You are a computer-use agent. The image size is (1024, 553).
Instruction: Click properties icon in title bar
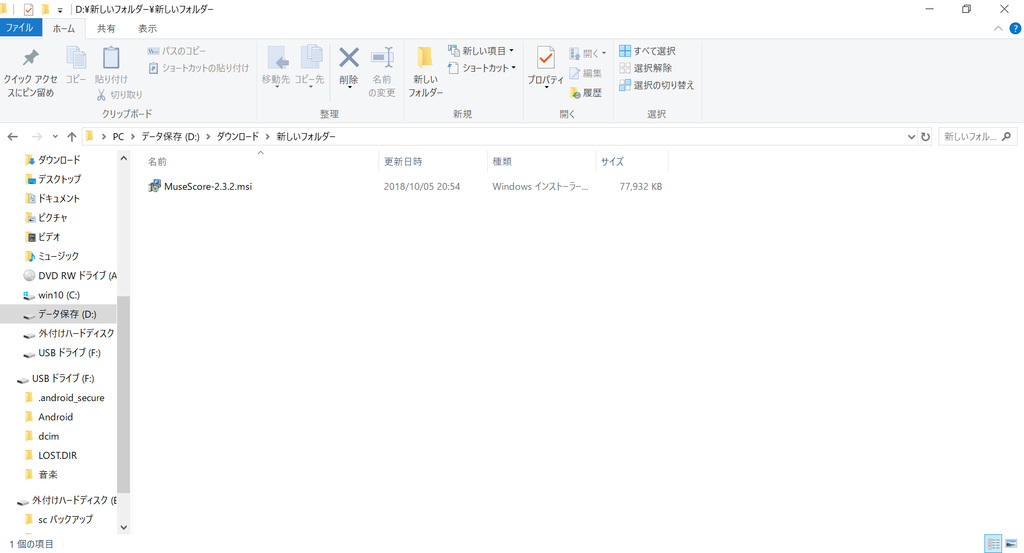click(x=28, y=9)
